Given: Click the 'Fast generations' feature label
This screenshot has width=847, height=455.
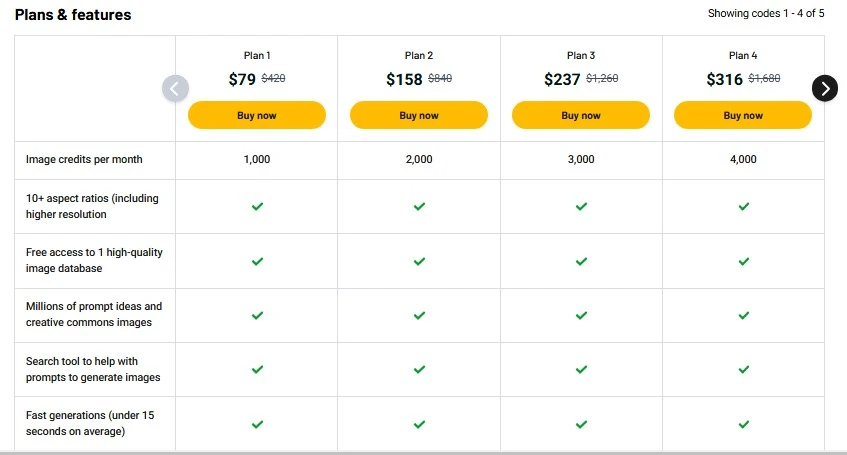Looking at the screenshot, I should [90, 423].
